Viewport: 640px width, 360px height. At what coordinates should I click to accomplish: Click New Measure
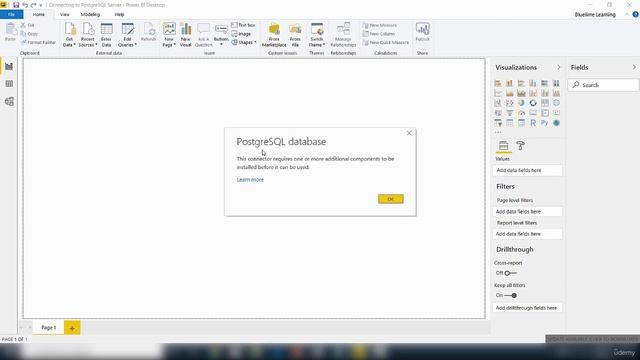pos(380,25)
